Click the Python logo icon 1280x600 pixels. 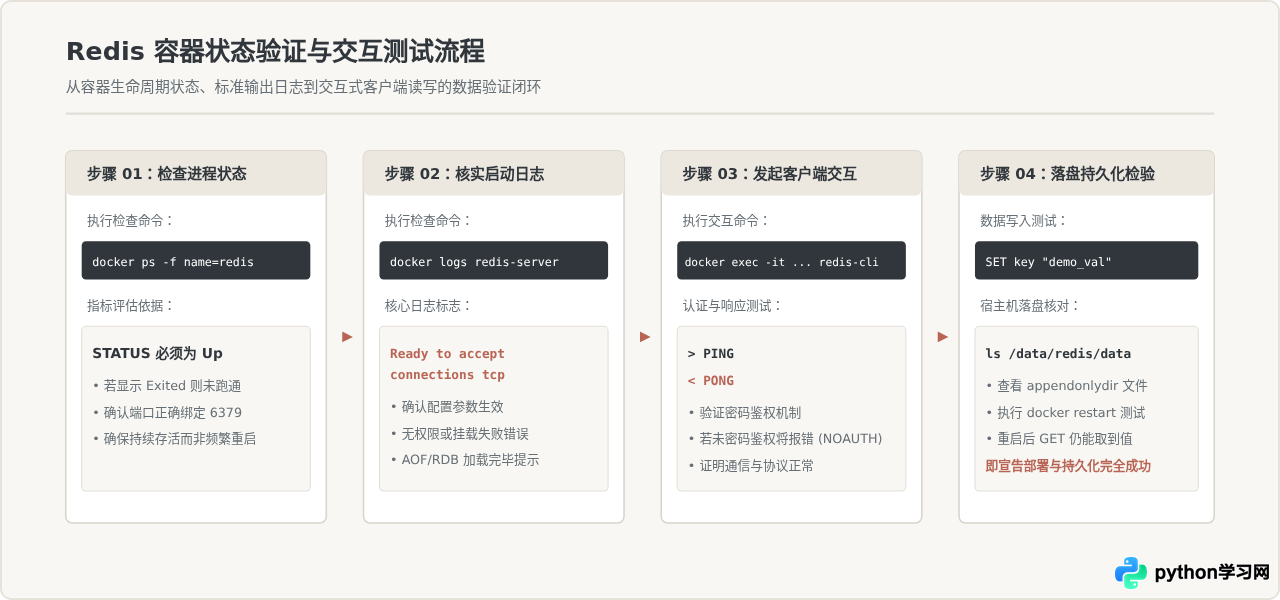tap(1131, 573)
